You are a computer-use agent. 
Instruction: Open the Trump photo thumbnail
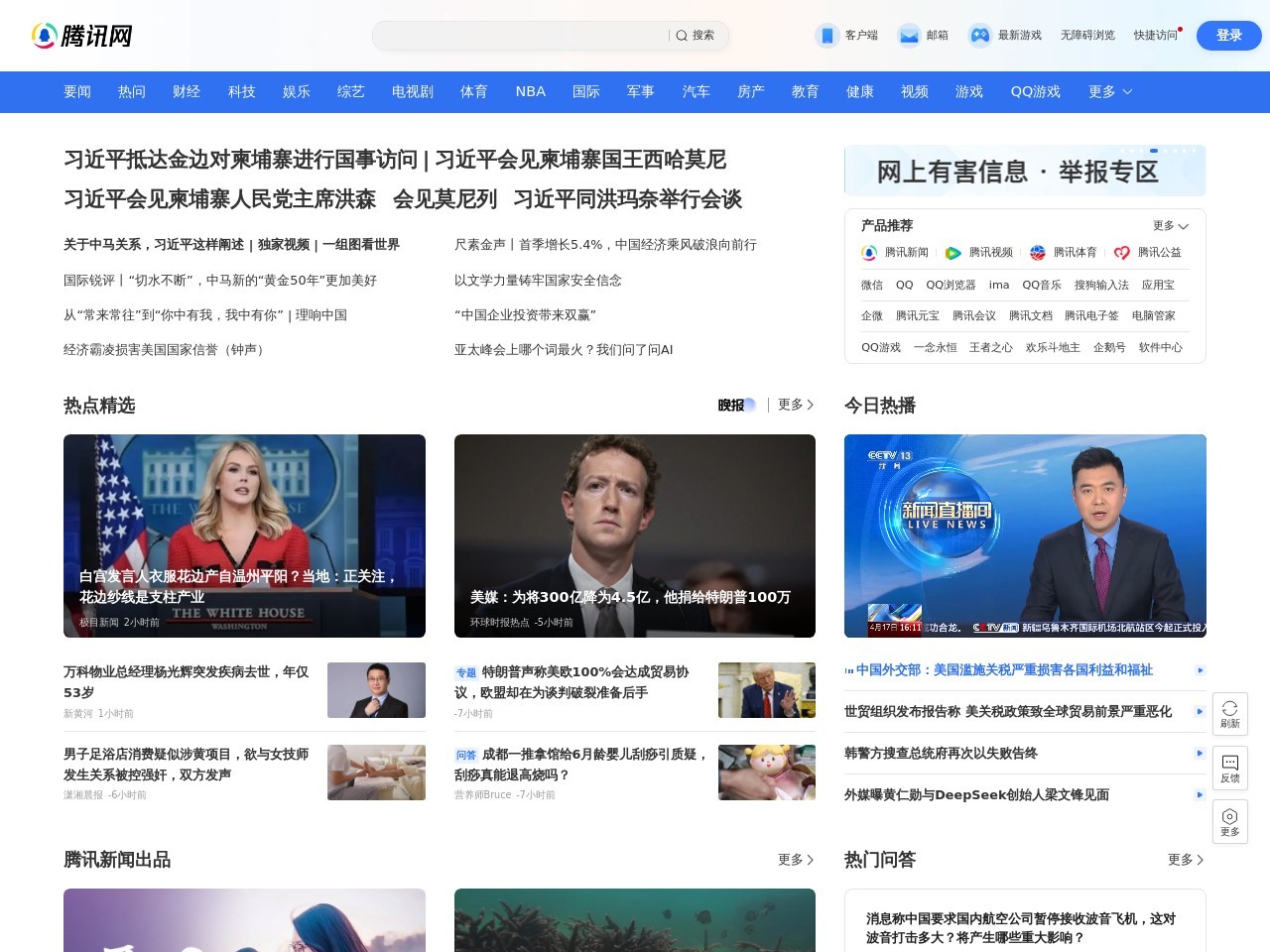pos(767,690)
